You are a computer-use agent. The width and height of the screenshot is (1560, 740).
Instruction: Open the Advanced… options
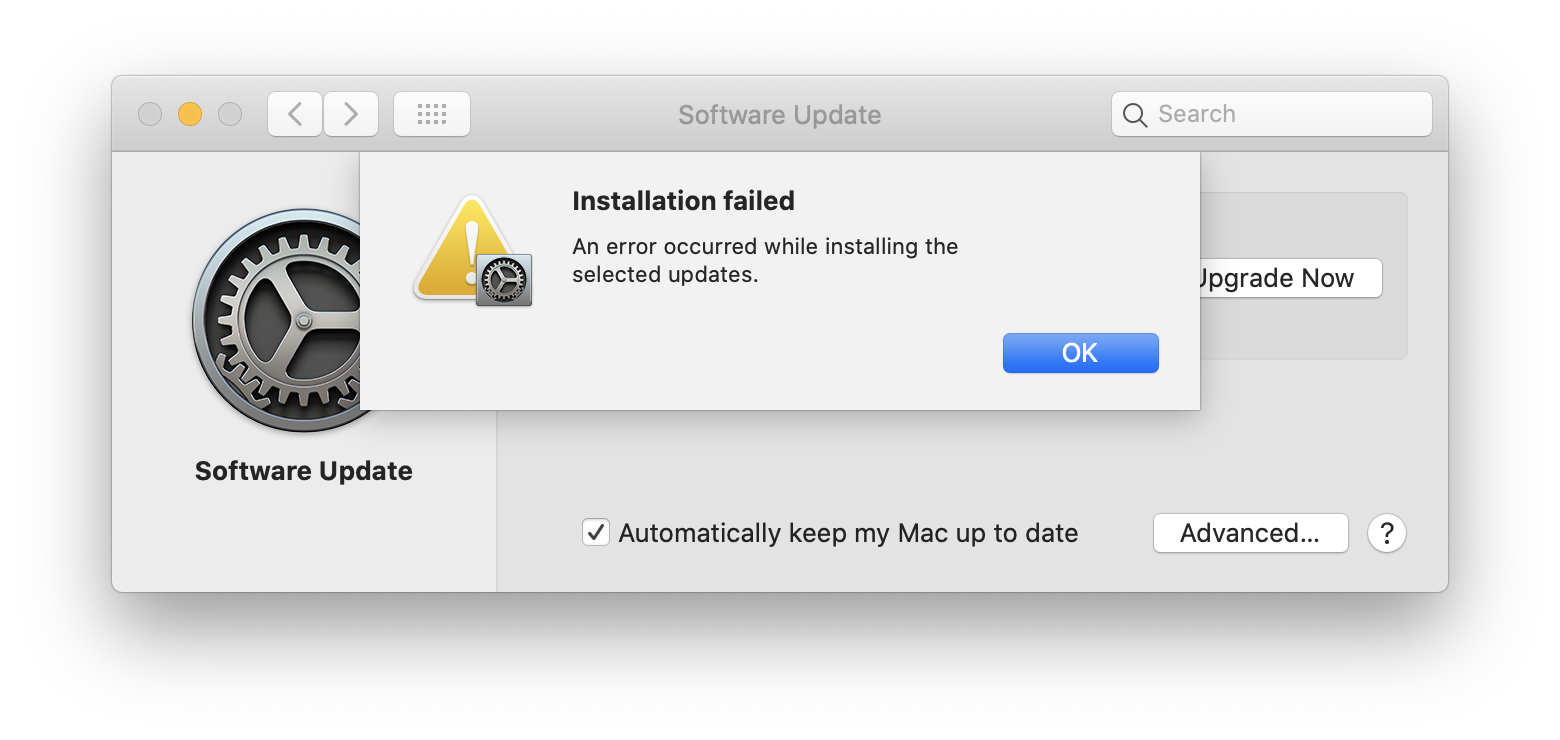point(1250,533)
